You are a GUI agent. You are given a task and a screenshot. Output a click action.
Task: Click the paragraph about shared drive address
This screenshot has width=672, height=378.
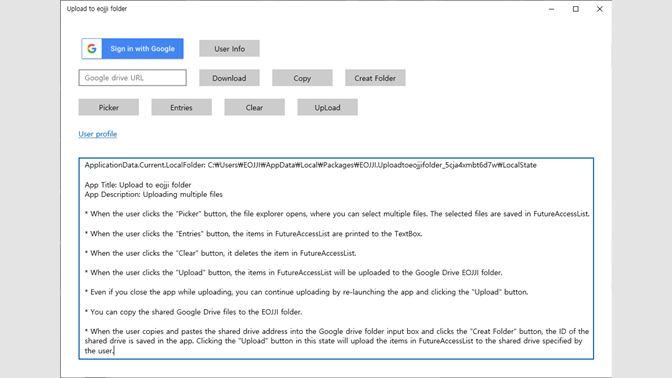(x=337, y=341)
